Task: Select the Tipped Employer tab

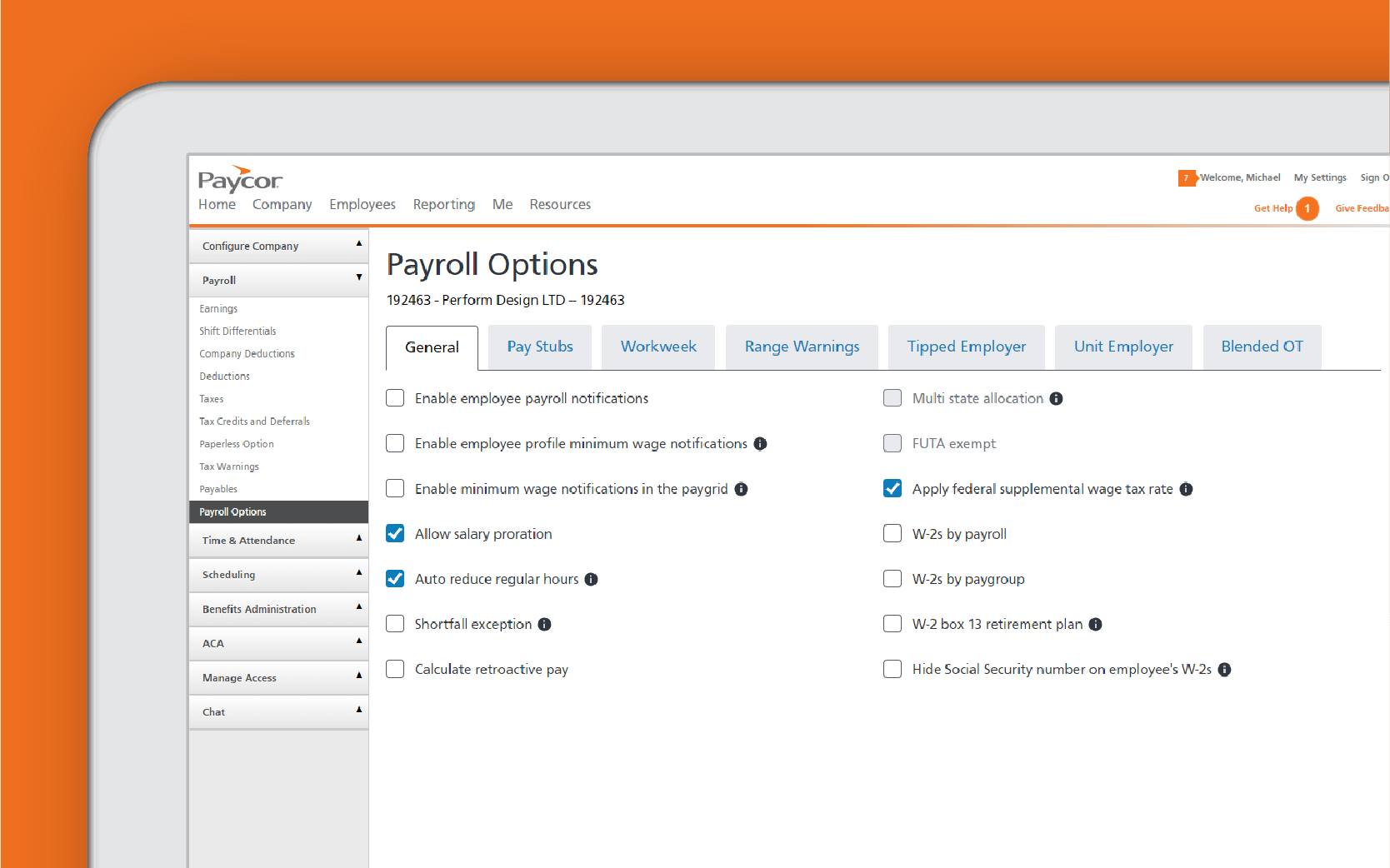Action: pos(967,347)
